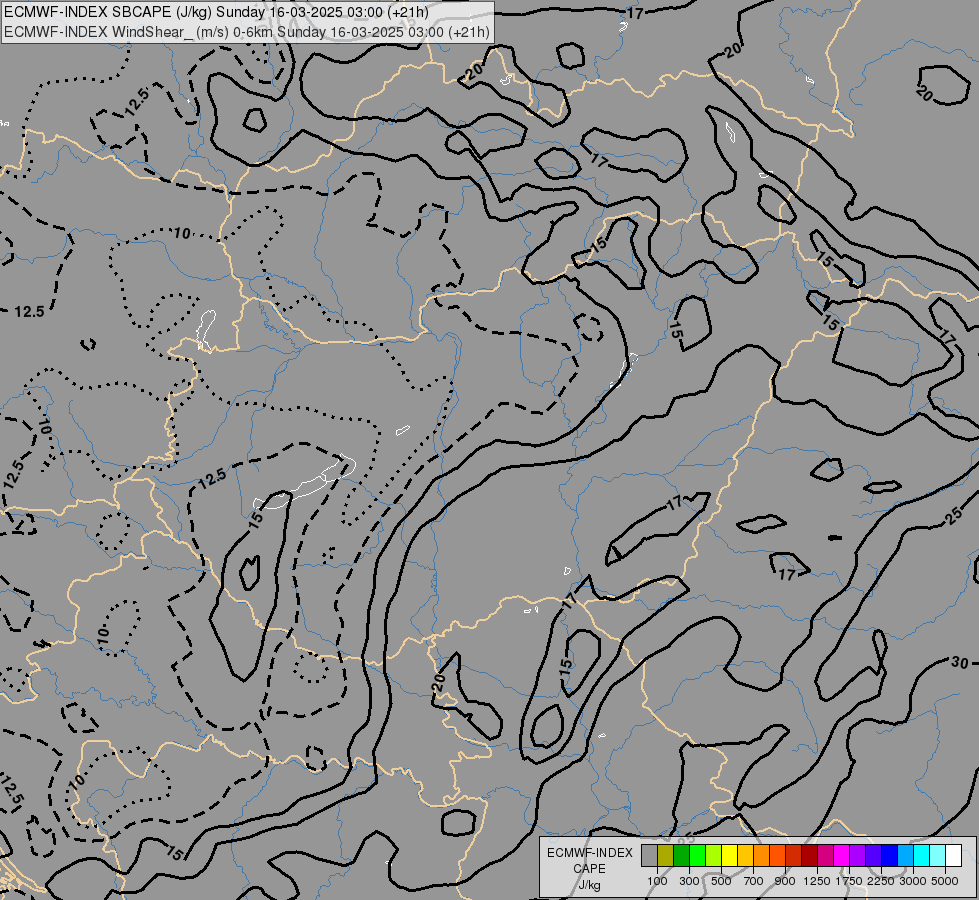The width and height of the screenshot is (979, 900).
Task: Click the 700 value on legend scale
Action: tap(754, 881)
